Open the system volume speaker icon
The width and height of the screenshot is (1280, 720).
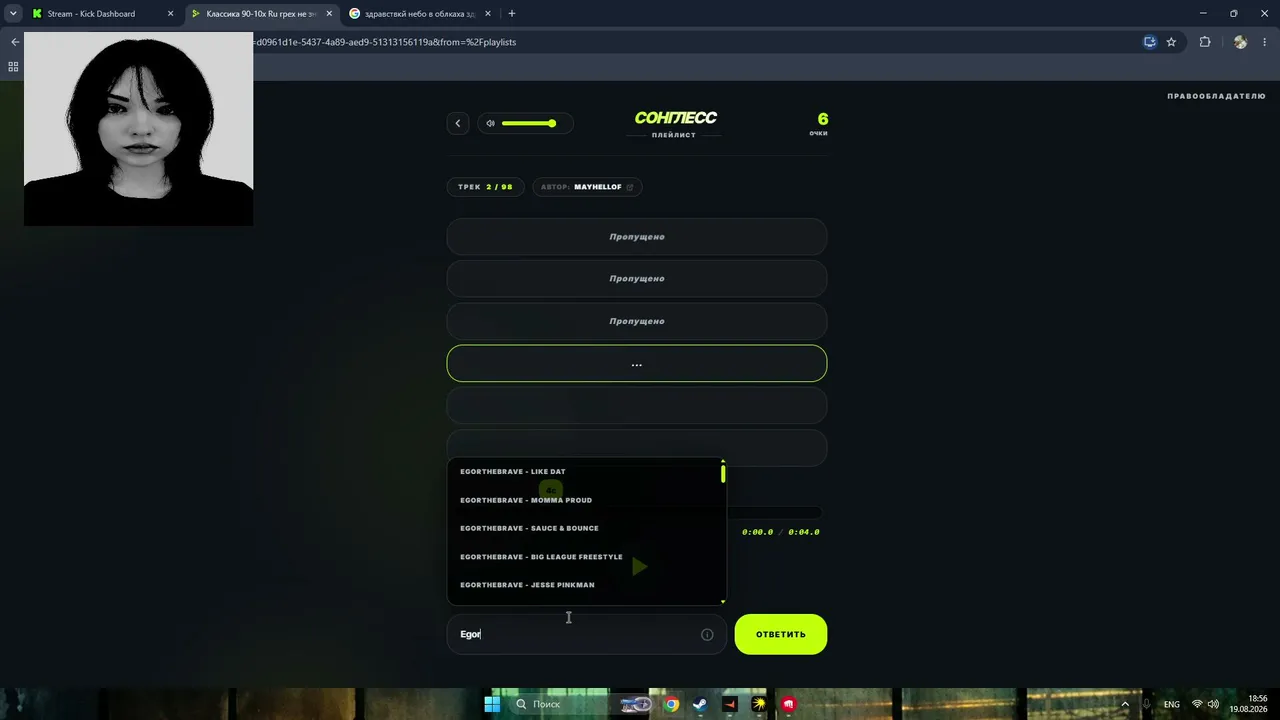(x=1213, y=704)
